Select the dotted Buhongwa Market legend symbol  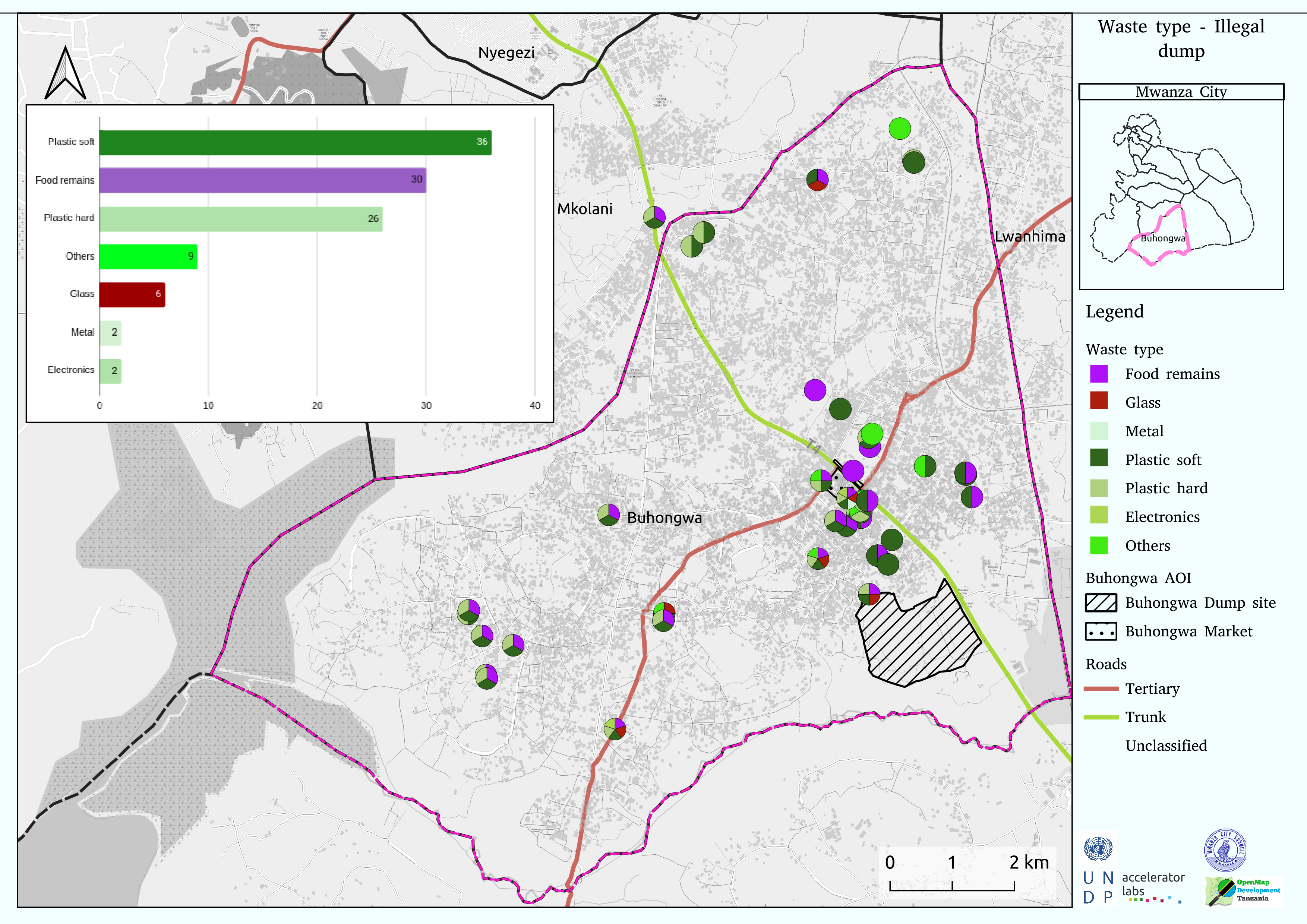point(1101,632)
